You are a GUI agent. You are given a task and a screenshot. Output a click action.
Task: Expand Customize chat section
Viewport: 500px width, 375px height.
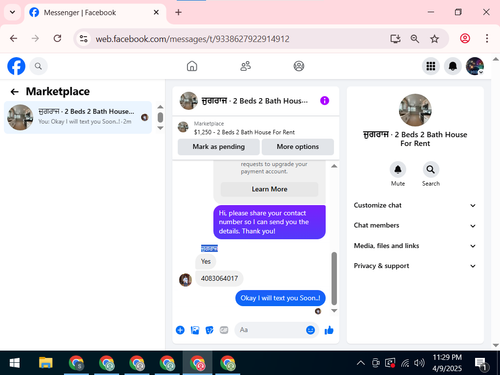[x=415, y=205]
